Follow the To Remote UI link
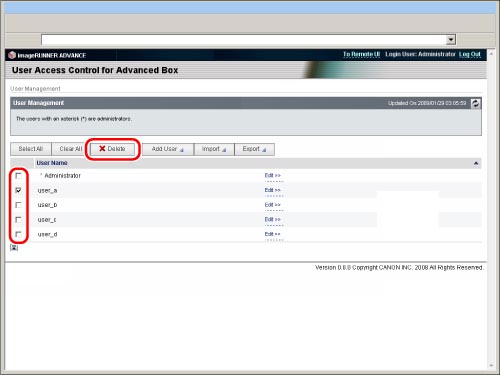Image resolution: width=500 pixels, height=375 pixels. [362, 54]
